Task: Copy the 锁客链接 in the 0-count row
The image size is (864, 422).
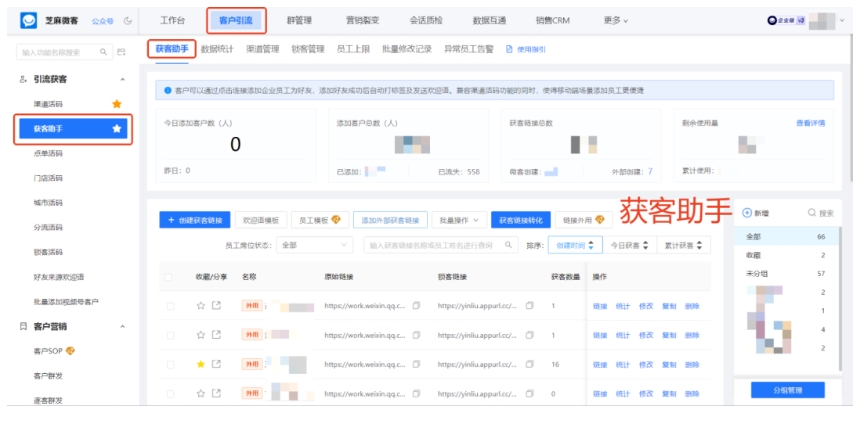Action: (530, 393)
